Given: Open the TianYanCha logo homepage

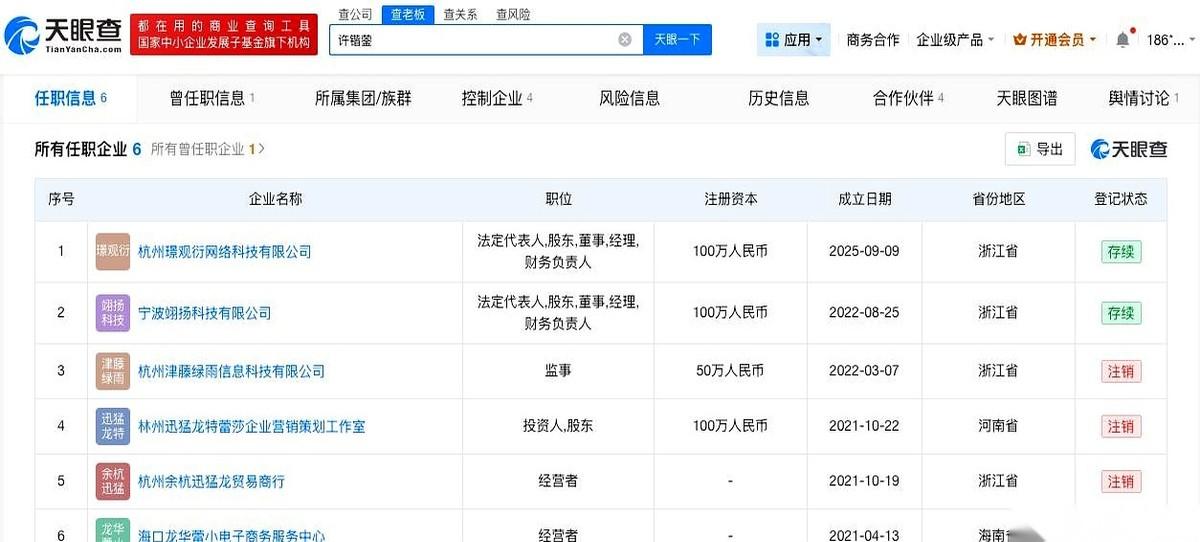Looking at the screenshot, I should pyautogui.click(x=64, y=36).
